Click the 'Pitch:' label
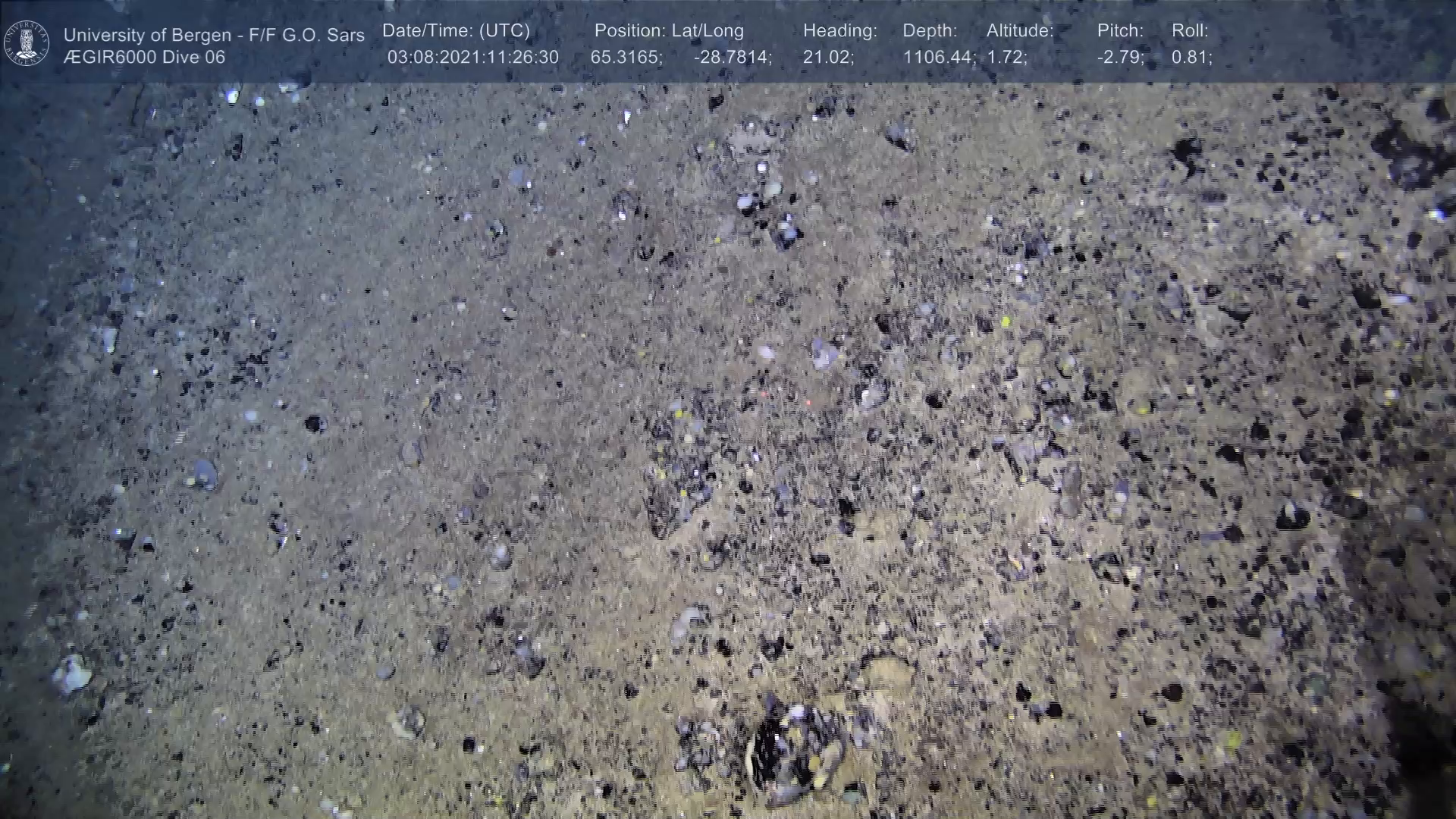1456x819 pixels. [1120, 31]
